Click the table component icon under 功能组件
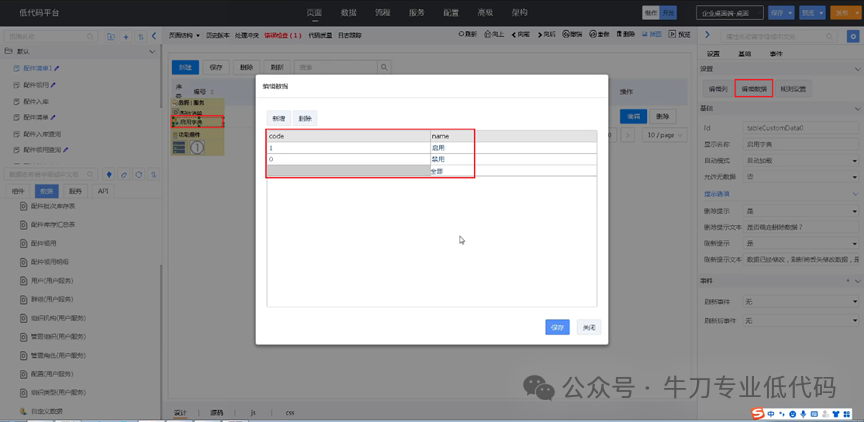This screenshot has height=422, width=864. coord(179,147)
